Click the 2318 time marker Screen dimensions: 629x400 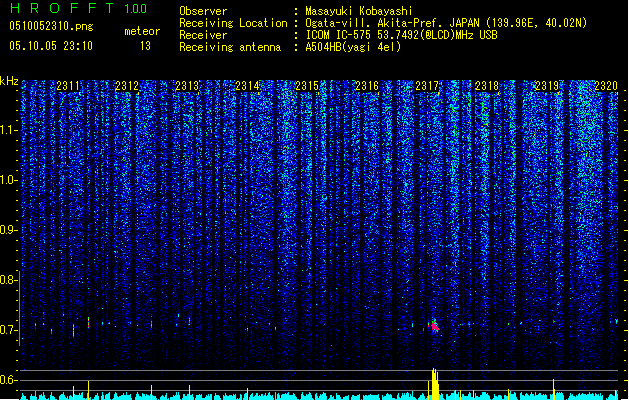487,86
